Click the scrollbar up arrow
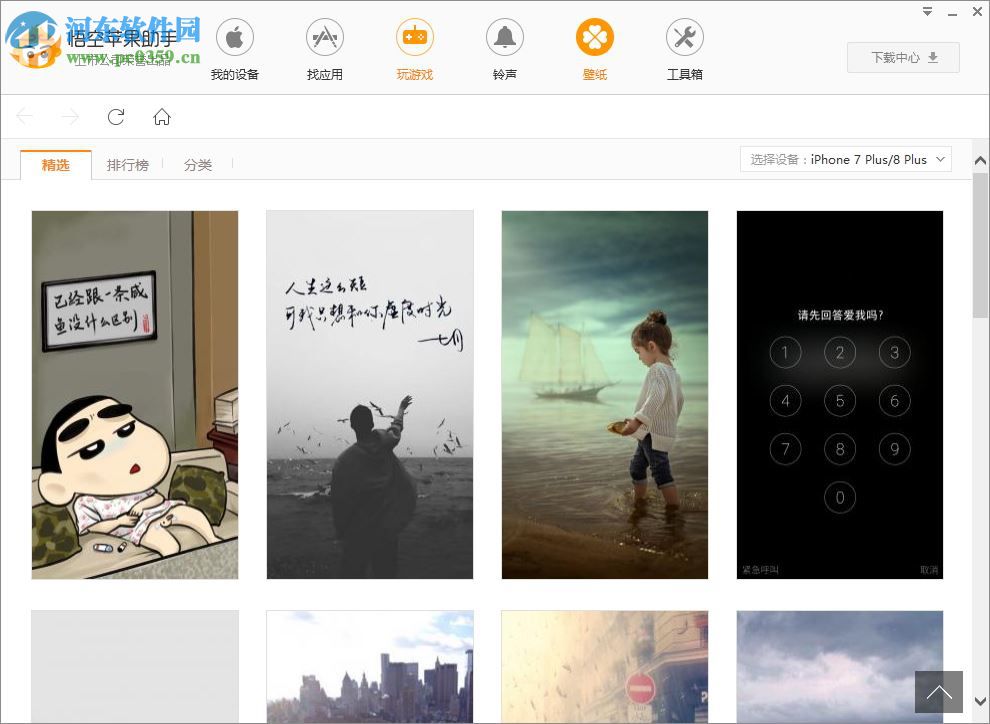The height and width of the screenshot is (724, 990). coord(981,161)
